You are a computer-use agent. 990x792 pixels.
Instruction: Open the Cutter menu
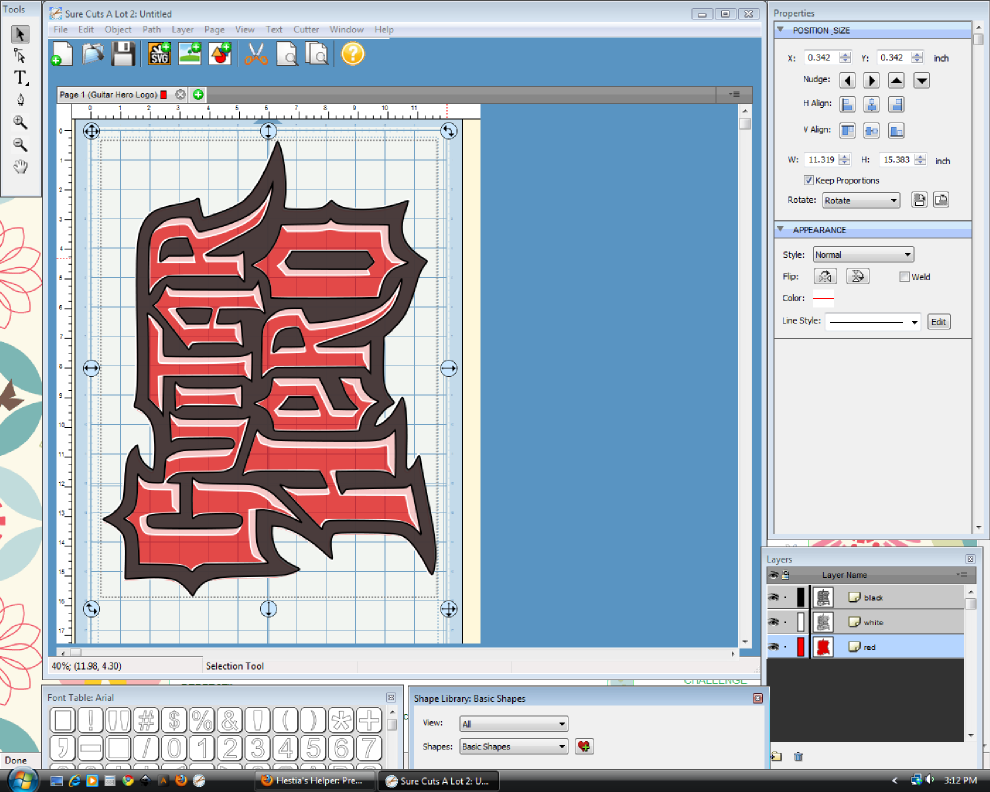[306, 30]
